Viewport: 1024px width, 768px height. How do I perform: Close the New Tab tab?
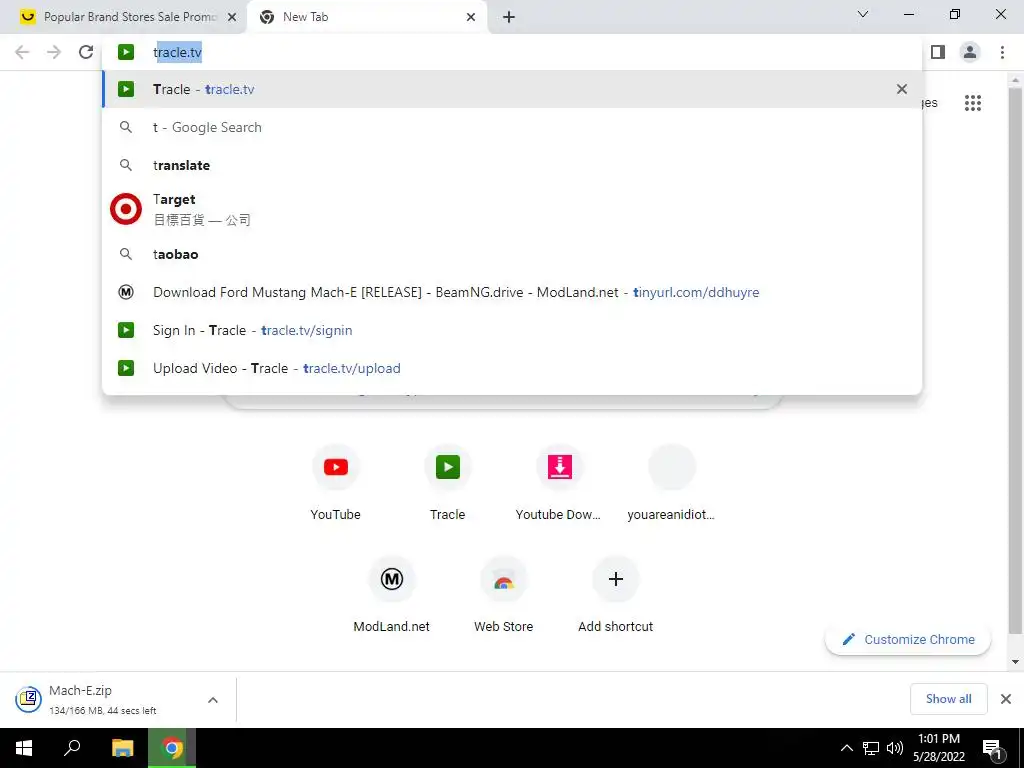[x=471, y=17]
